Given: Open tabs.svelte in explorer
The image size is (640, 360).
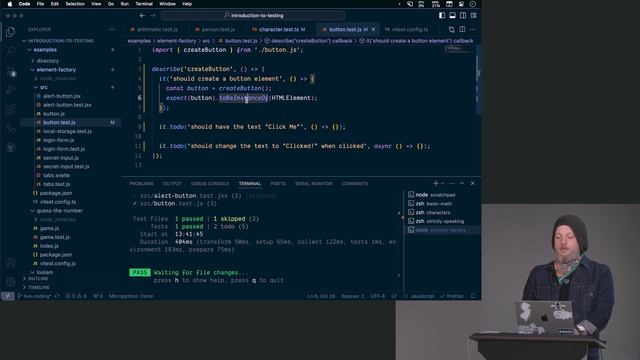Looking at the screenshot, I should pos(56,175).
